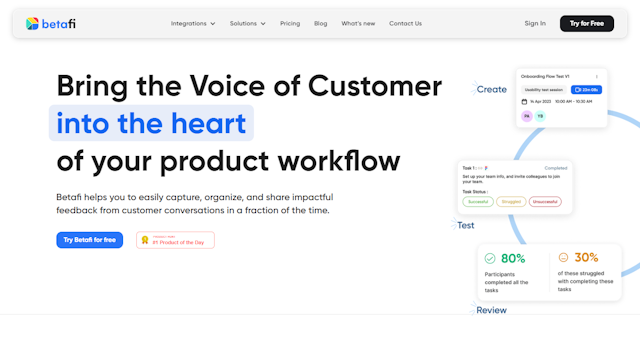The image size is (640, 360).
Task: Select the Successful task status pill
Action: pyautogui.click(x=478, y=202)
